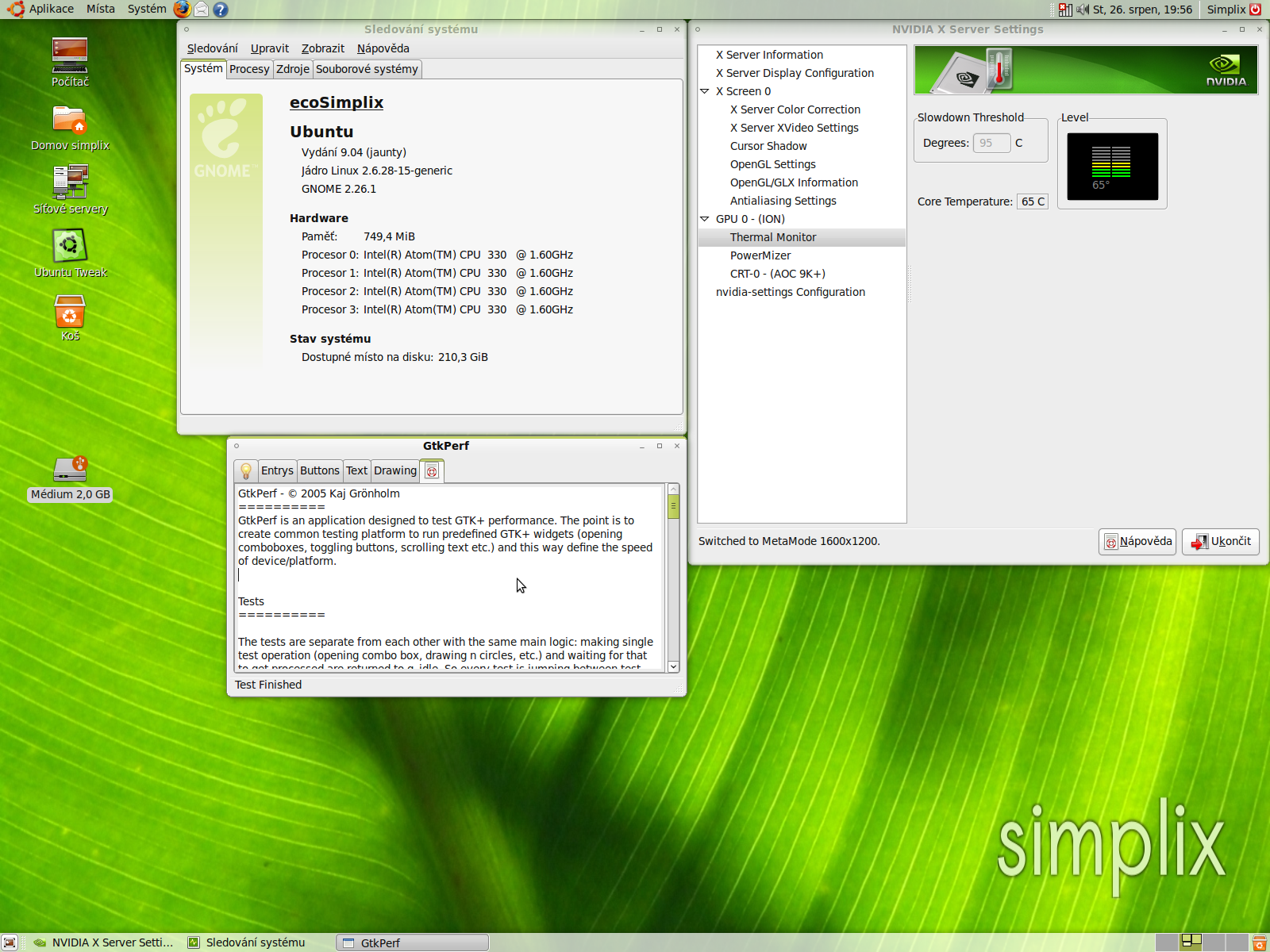Open the Upravit menu
The width and height of the screenshot is (1270, 952).
tap(270, 48)
